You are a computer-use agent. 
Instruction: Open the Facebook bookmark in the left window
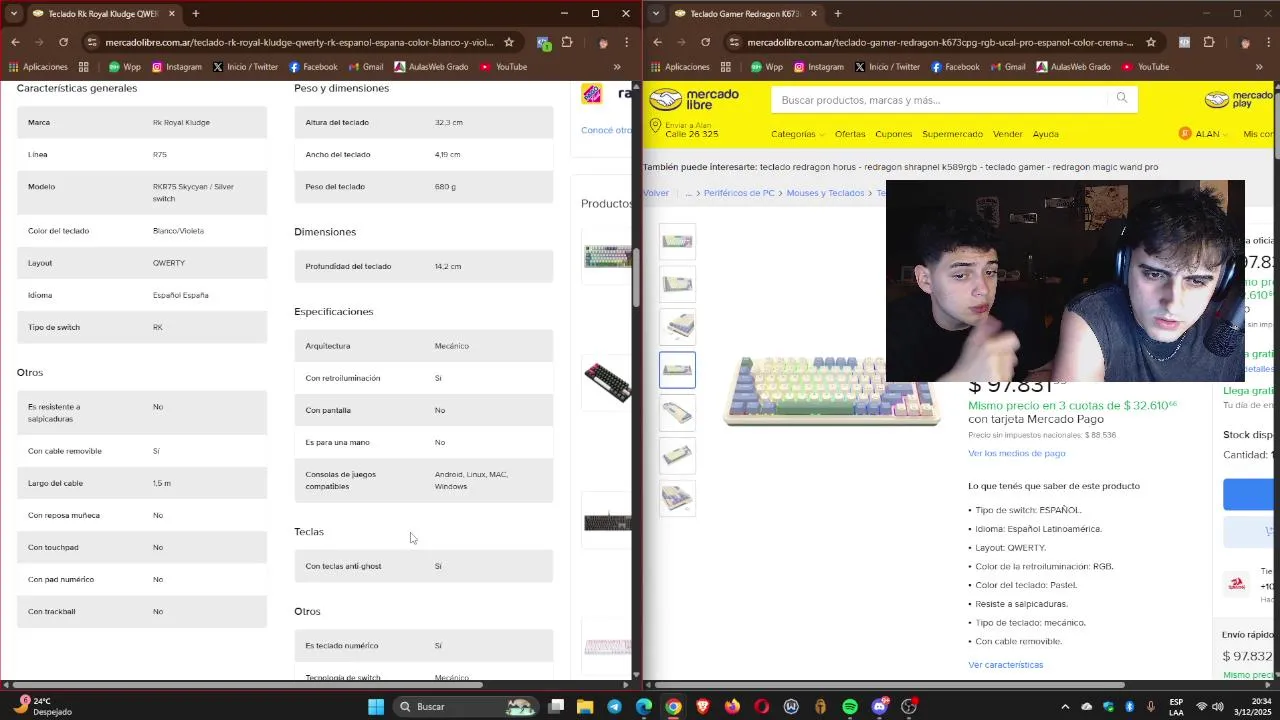tap(313, 67)
